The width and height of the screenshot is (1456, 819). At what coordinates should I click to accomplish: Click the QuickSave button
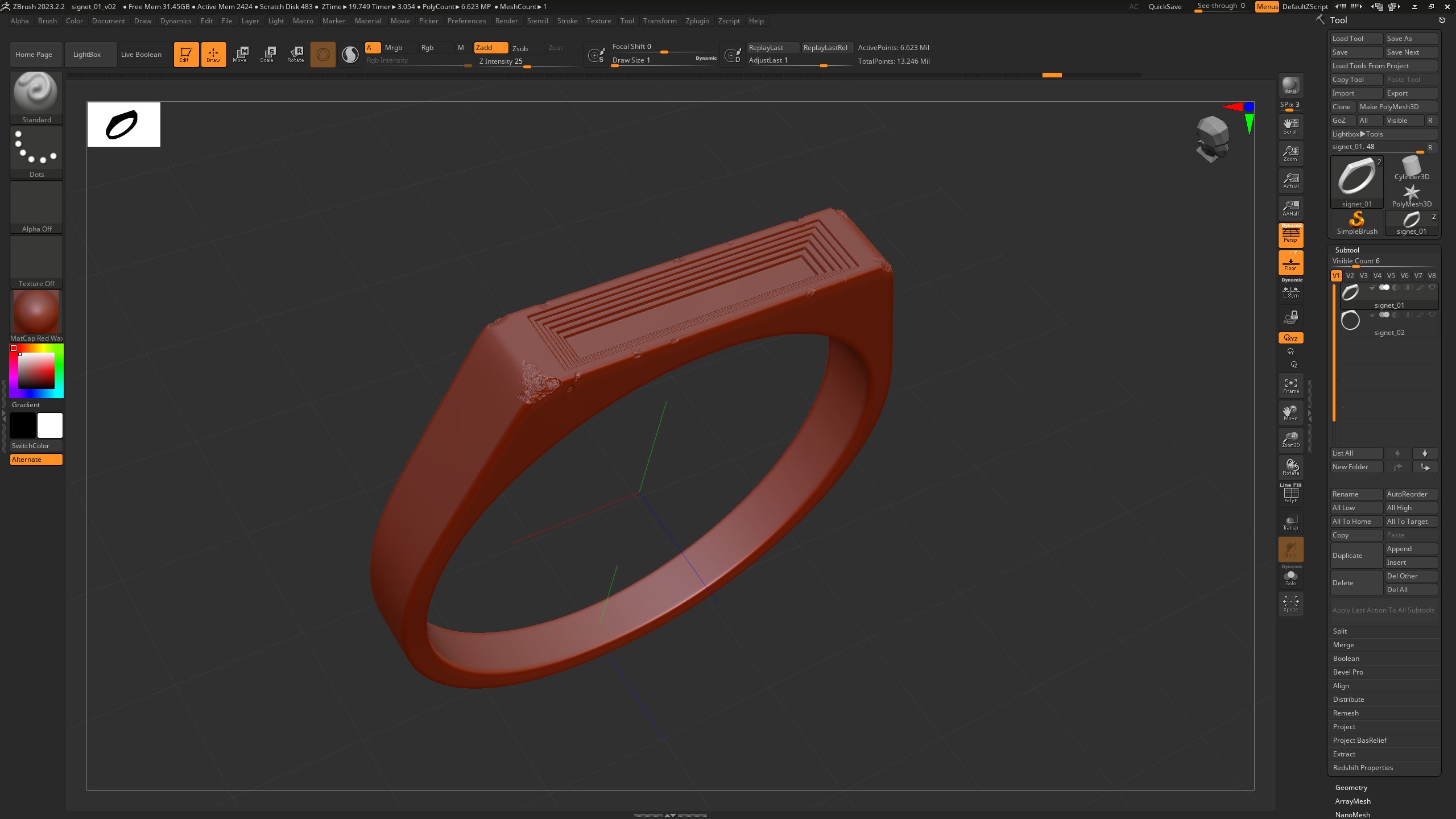tap(1165, 7)
